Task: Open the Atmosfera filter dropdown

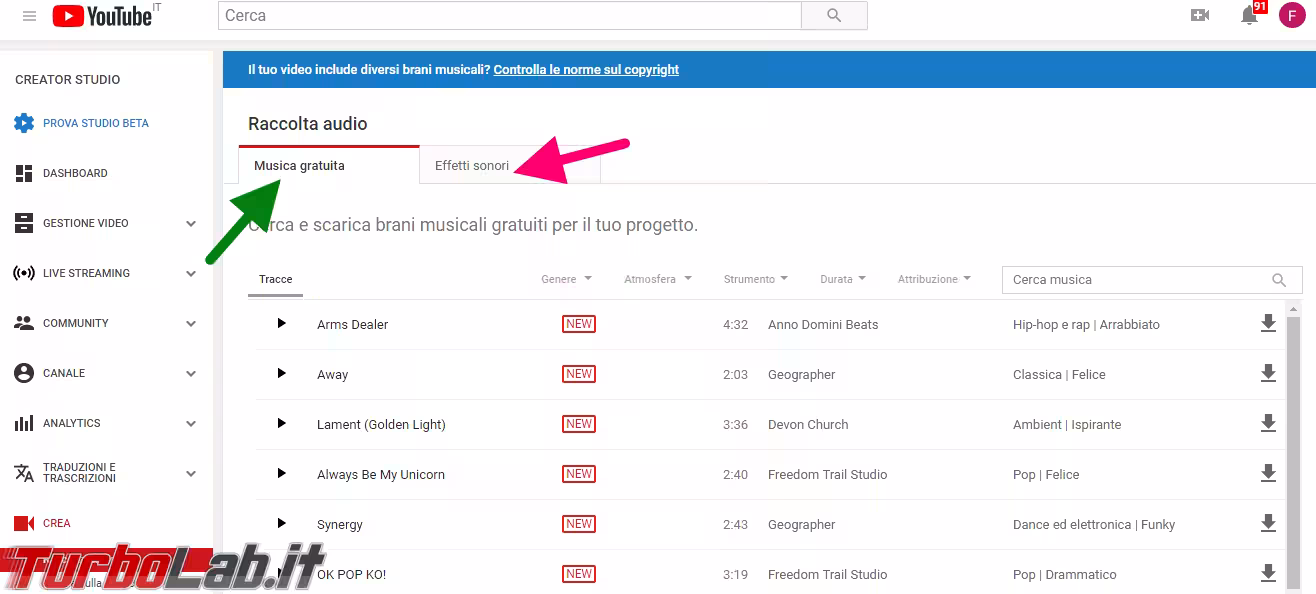Action: [x=657, y=279]
